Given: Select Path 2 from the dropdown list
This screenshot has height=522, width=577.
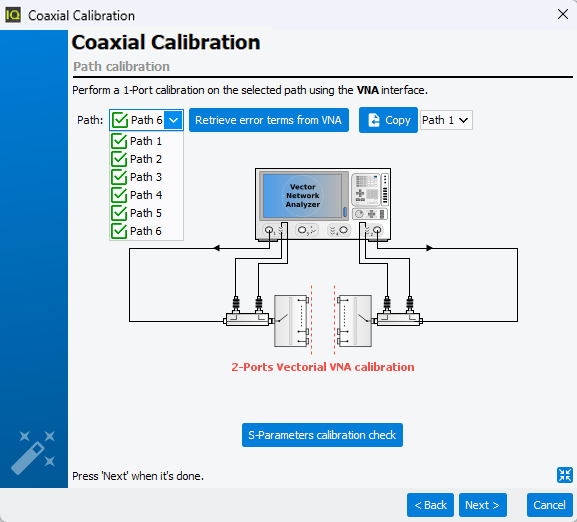Looking at the screenshot, I should point(146,159).
